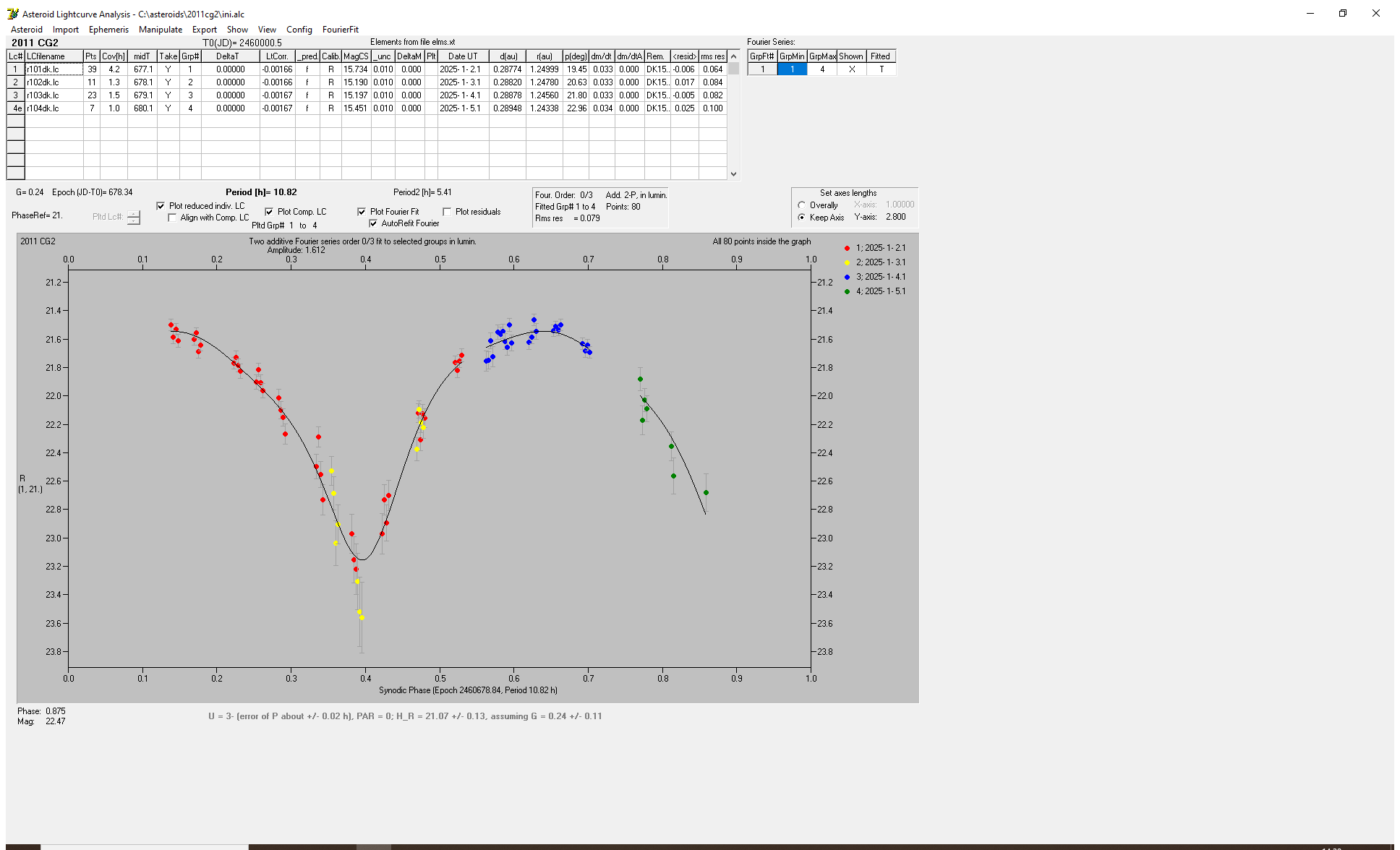Click the GrpFt# cell value 1

[762, 69]
